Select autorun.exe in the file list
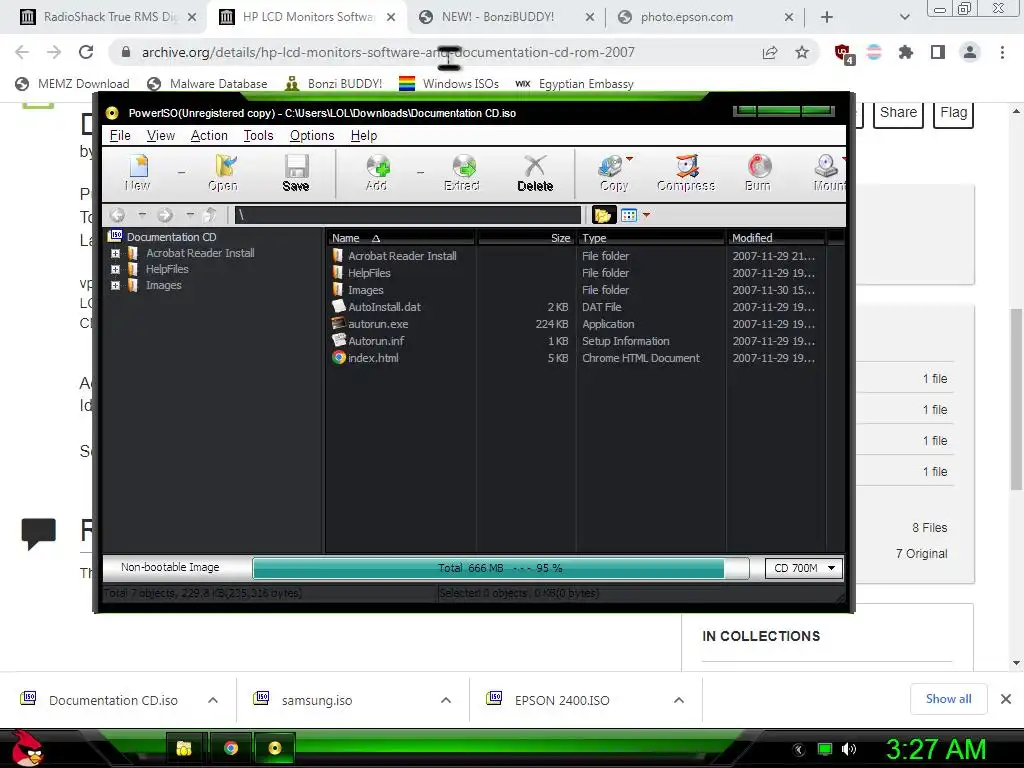The height and width of the screenshot is (768, 1024). tap(377, 324)
